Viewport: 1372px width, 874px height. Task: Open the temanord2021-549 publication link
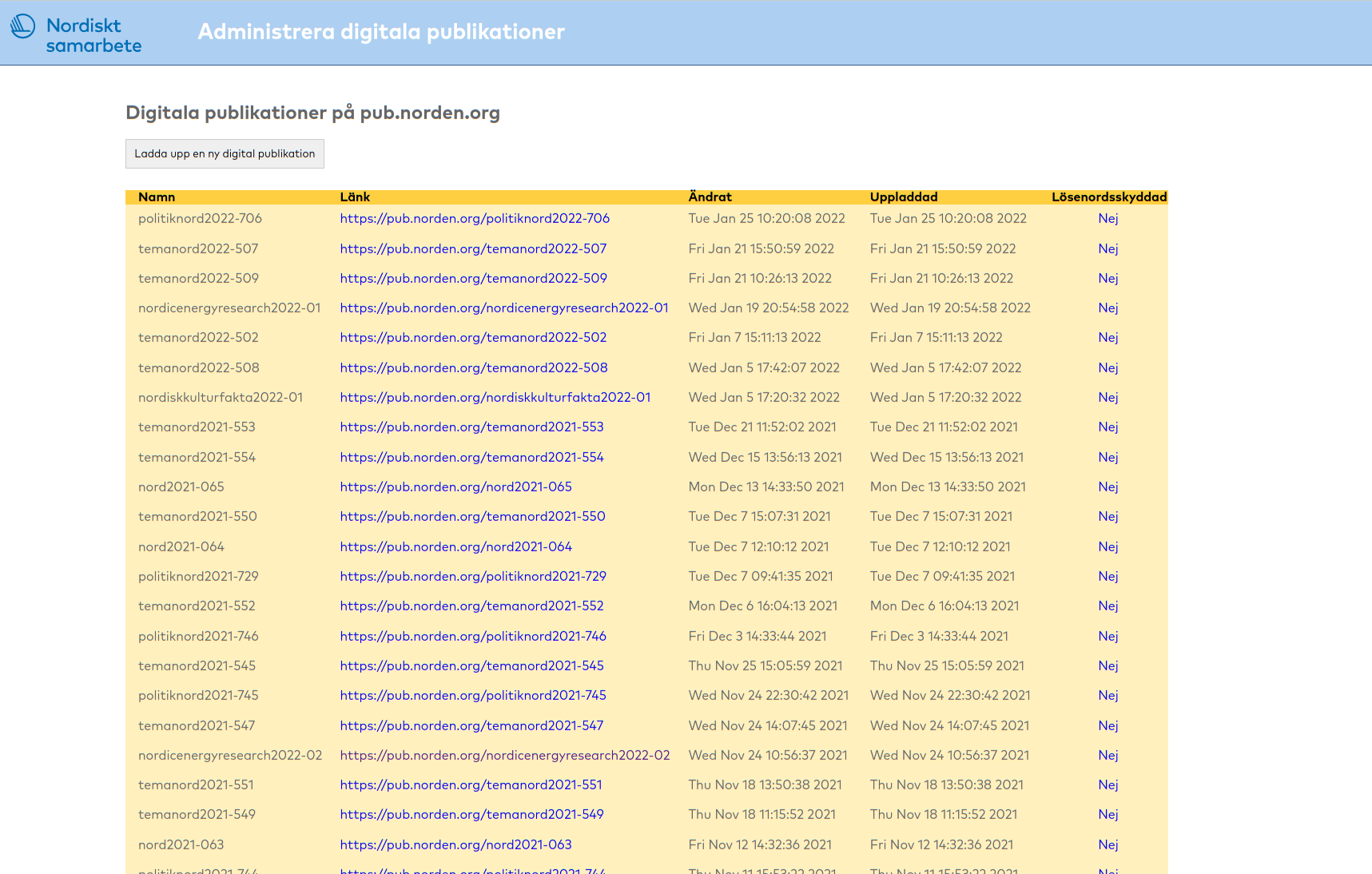471,814
